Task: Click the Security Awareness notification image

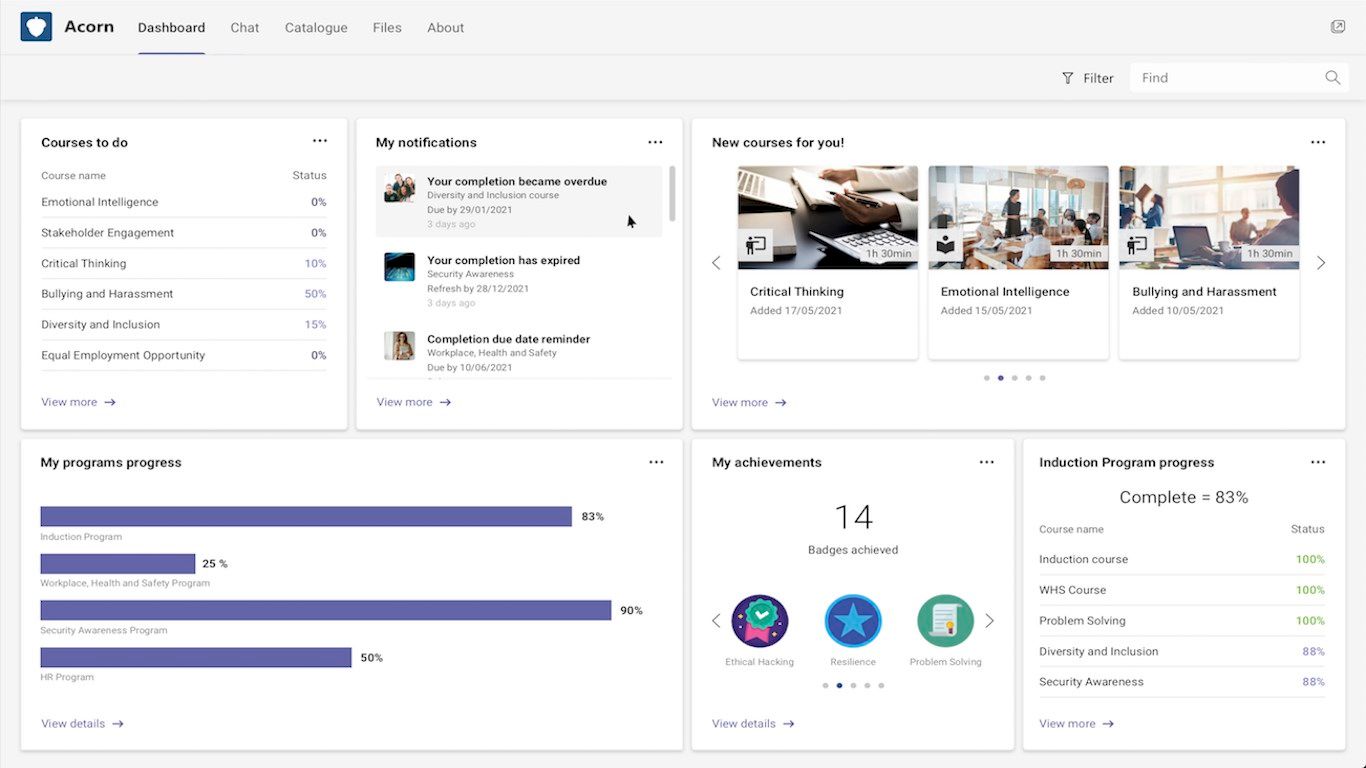Action: point(400,267)
